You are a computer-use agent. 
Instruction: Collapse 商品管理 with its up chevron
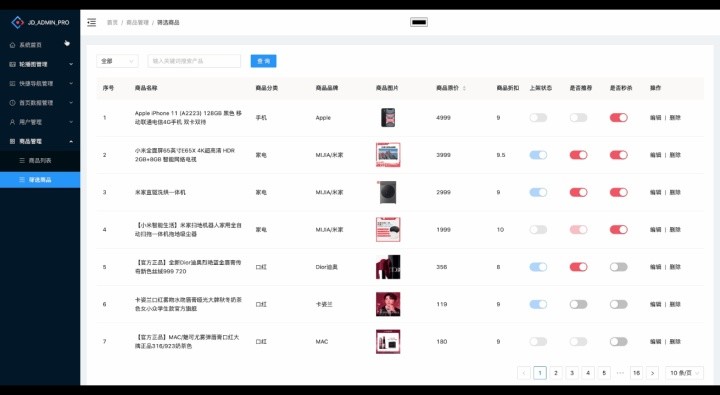[71, 141]
